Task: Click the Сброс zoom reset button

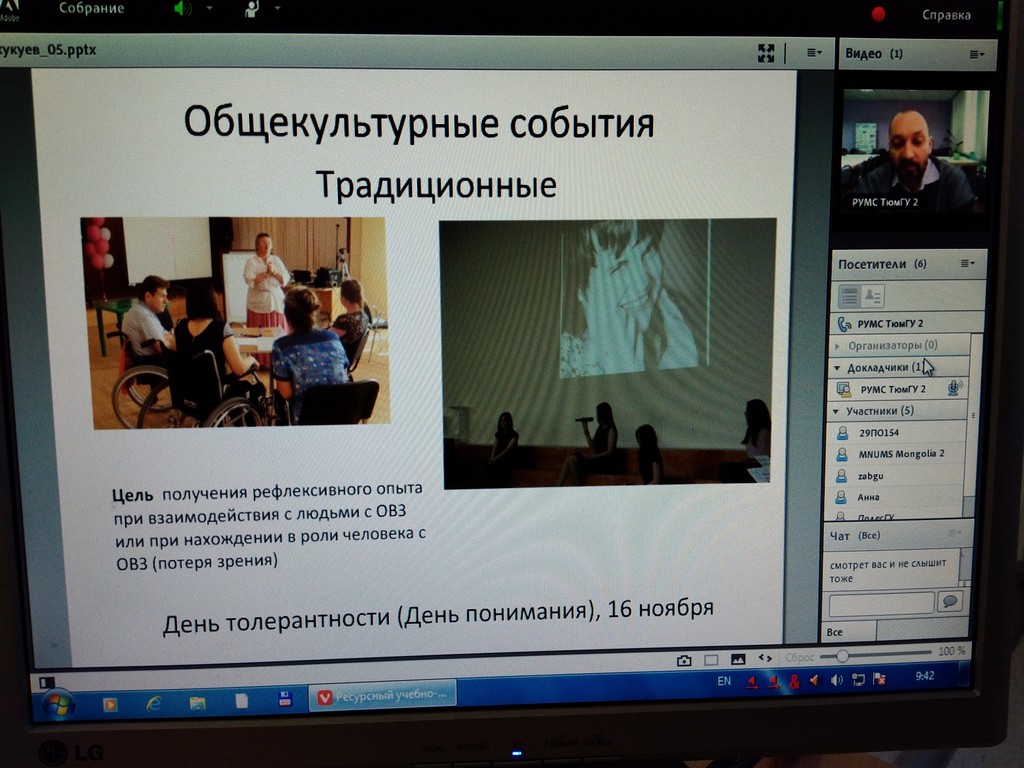Action: [799, 657]
